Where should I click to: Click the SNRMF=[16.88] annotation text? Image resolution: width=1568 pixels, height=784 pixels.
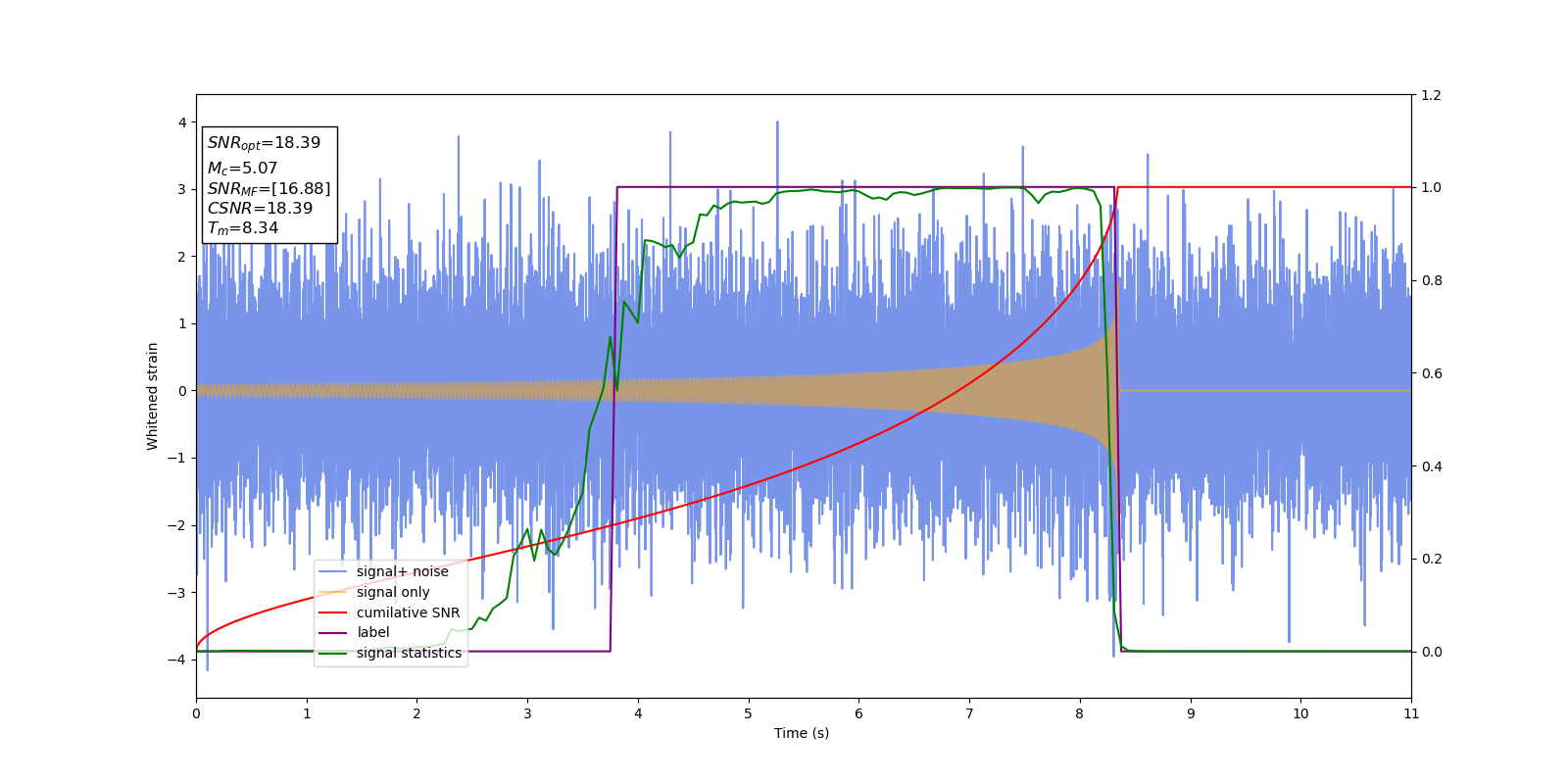pyautogui.click(x=269, y=188)
